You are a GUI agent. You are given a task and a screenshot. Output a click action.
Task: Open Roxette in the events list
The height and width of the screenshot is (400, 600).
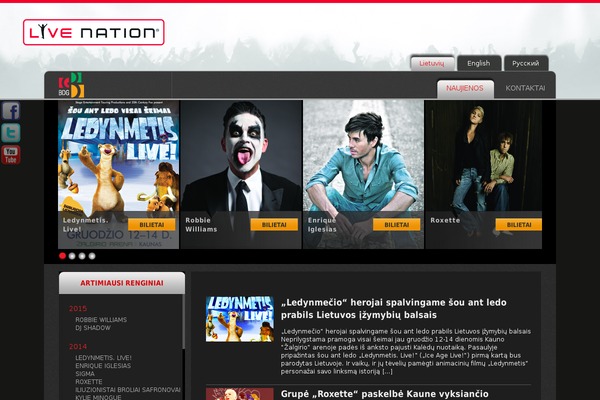pyautogui.click(x=89, y=382)
